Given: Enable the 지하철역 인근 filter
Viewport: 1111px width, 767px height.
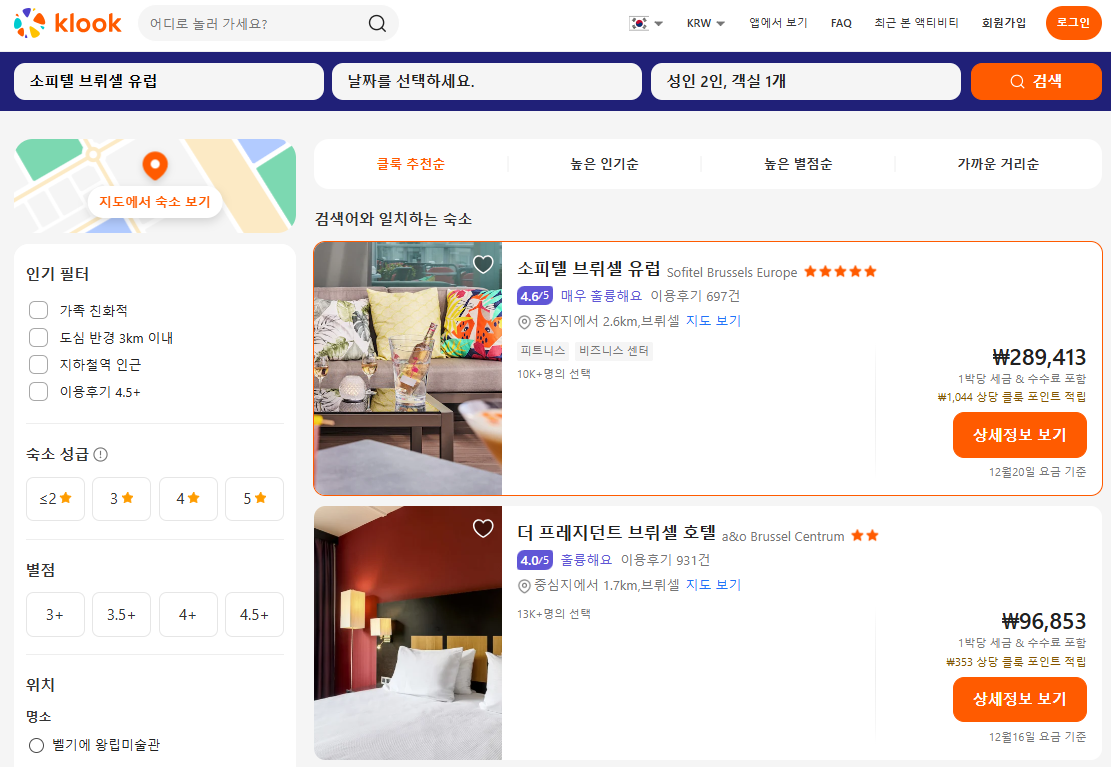Looking at the screenshot, I should pyautogui.click(x=38, y=364).
